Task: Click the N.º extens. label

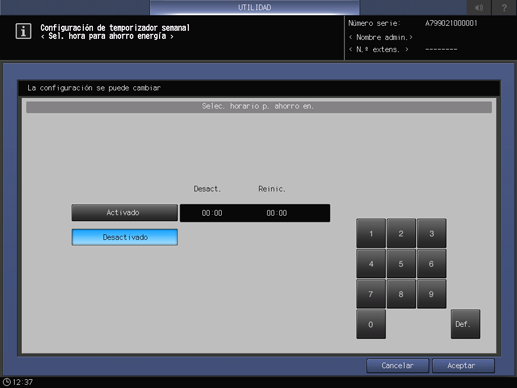Action: tap(379, 50)
